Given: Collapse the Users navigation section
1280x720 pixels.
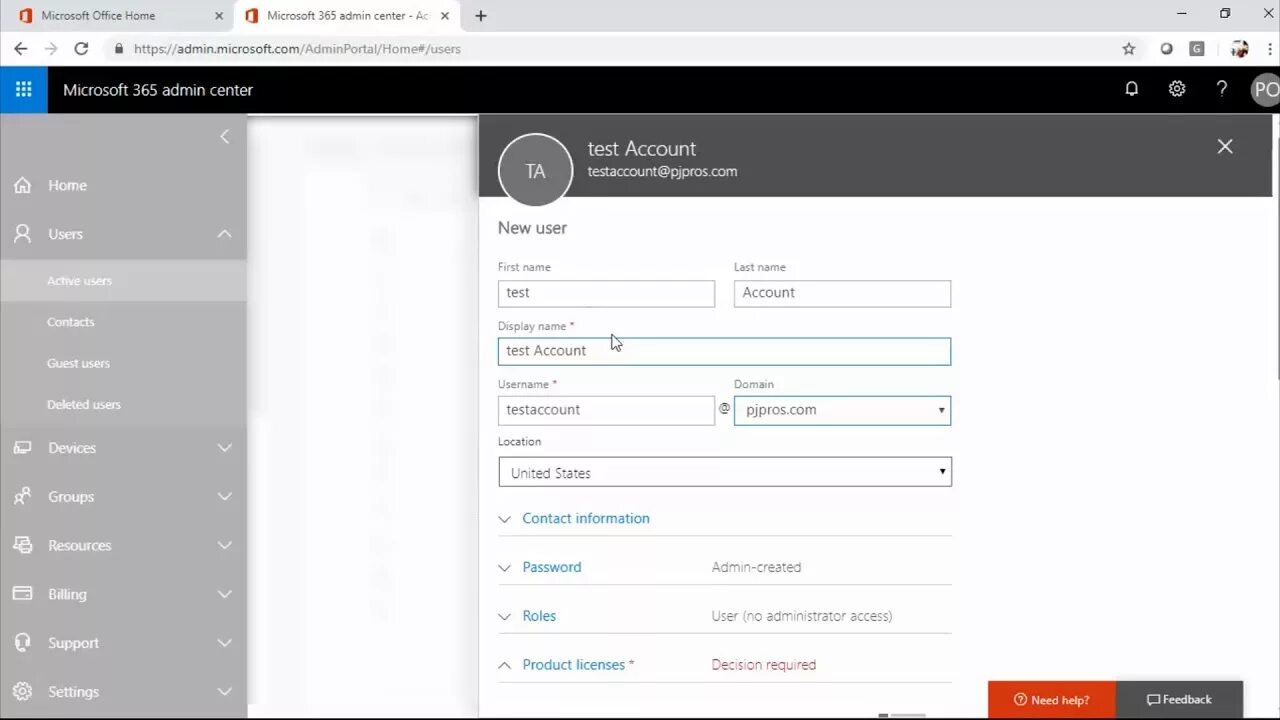Looking at the screenshot, I should click(x=224, y=234).
